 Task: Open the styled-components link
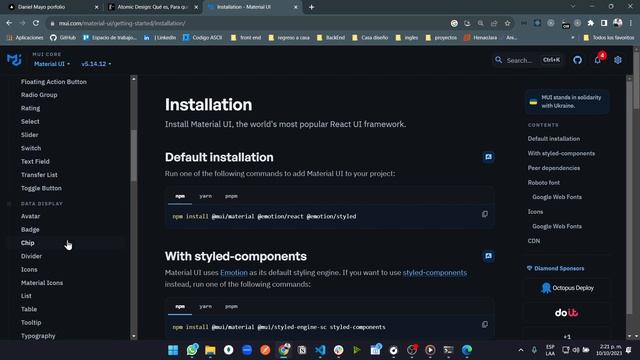pyautogui.click(x=435, y=273)
